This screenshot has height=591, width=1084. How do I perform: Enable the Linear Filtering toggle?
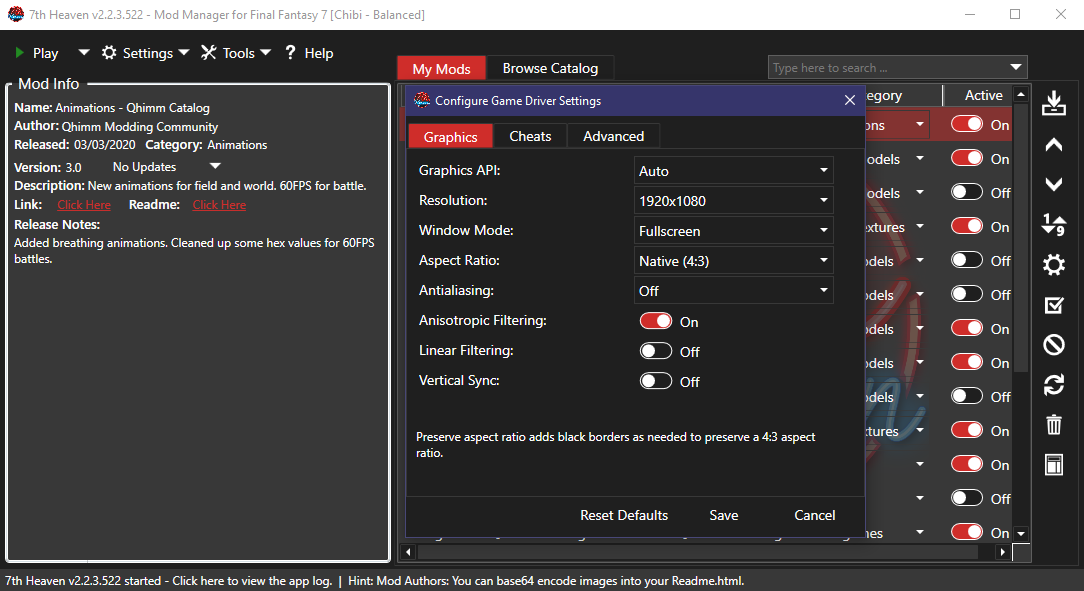click(x=655, y=351)
